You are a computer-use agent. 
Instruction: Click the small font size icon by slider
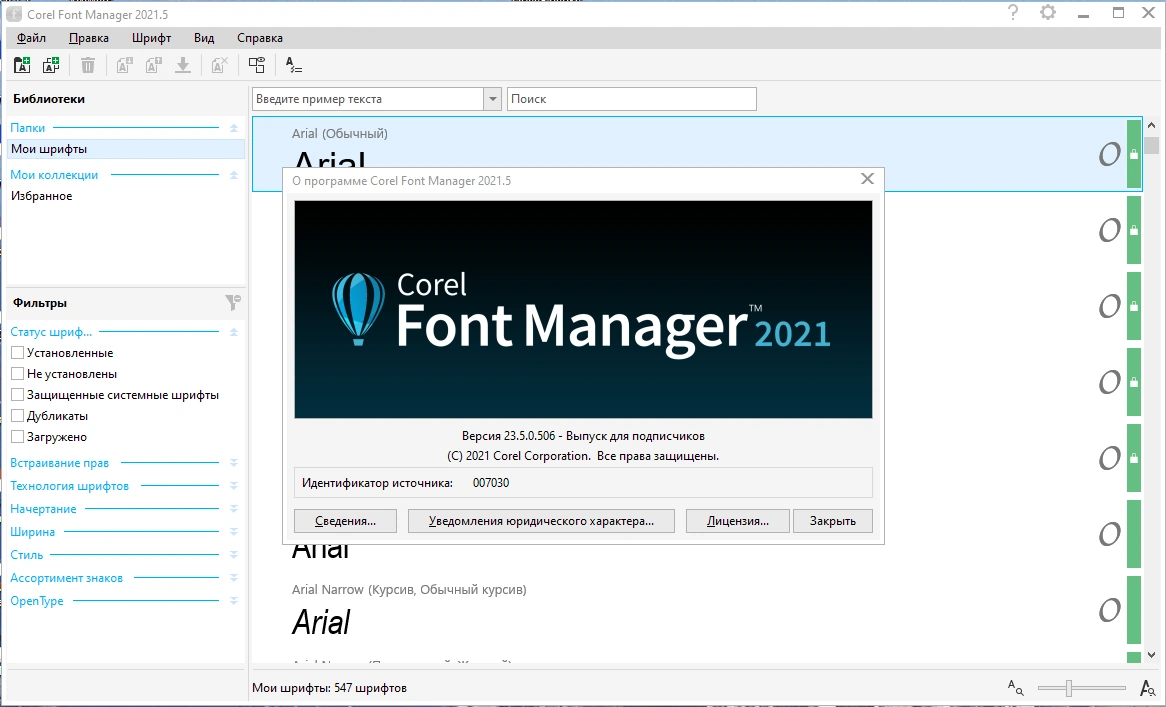[x=1016, y=688]
